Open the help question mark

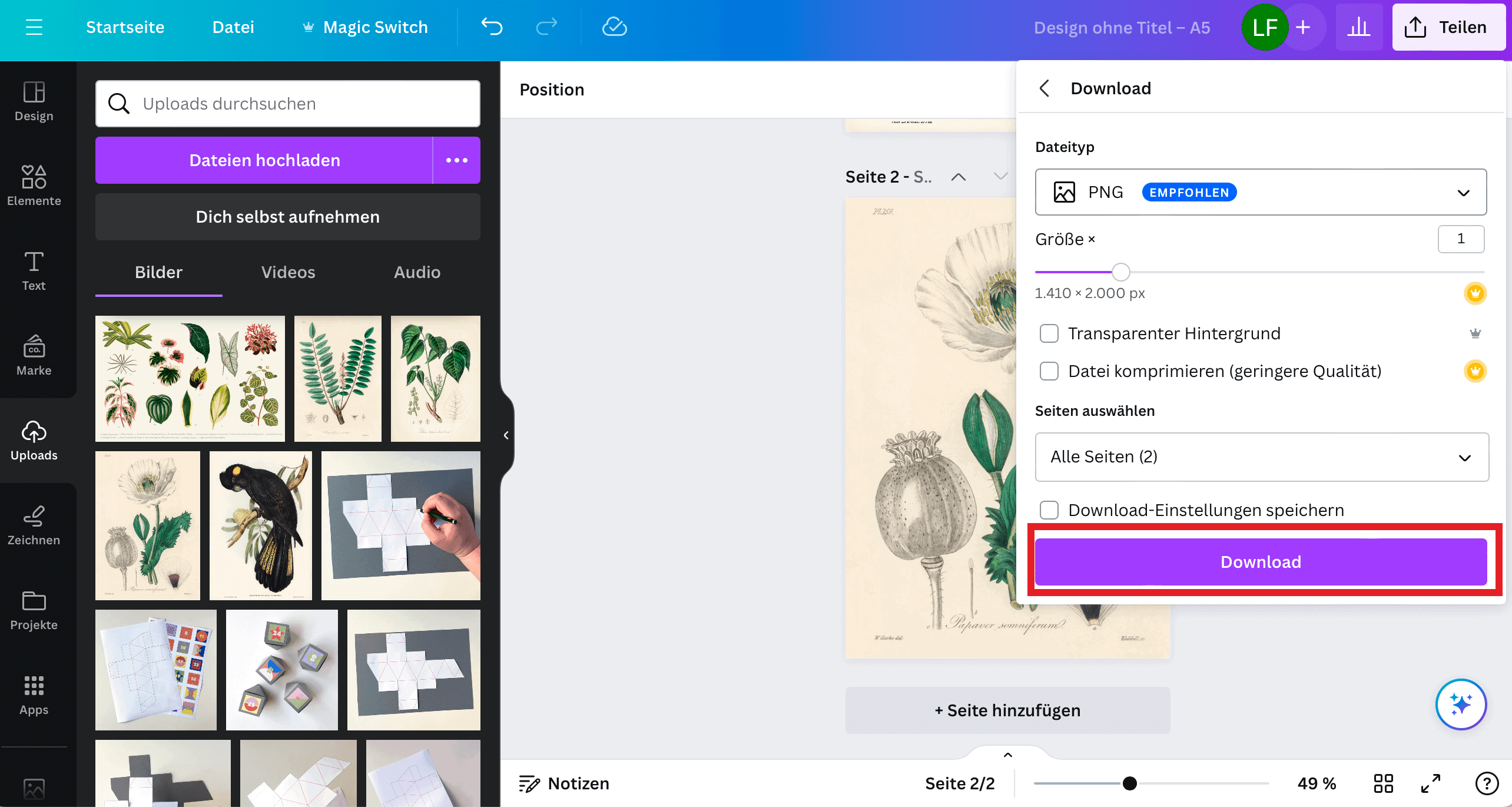(1487, 783)
